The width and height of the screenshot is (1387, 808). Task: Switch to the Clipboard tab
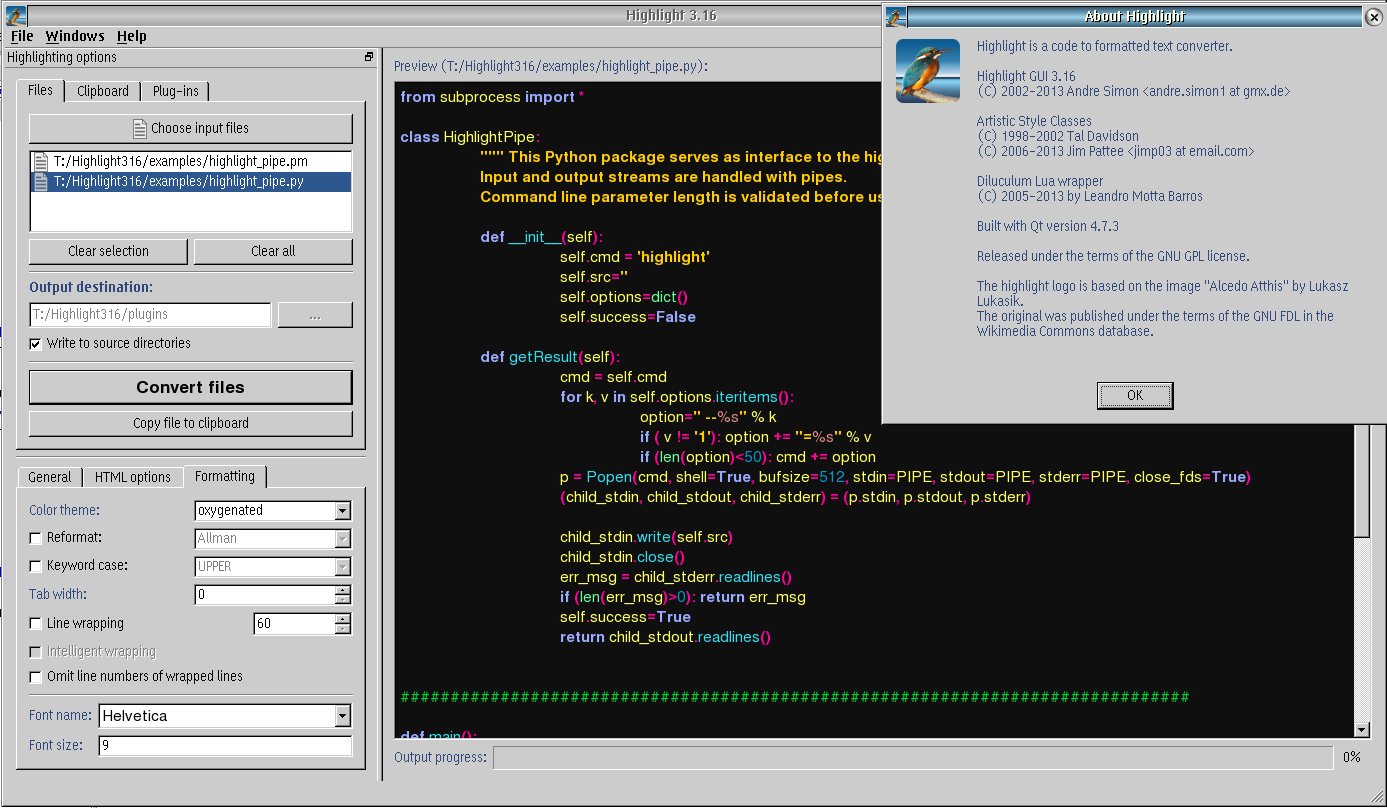tap(103, 91)
